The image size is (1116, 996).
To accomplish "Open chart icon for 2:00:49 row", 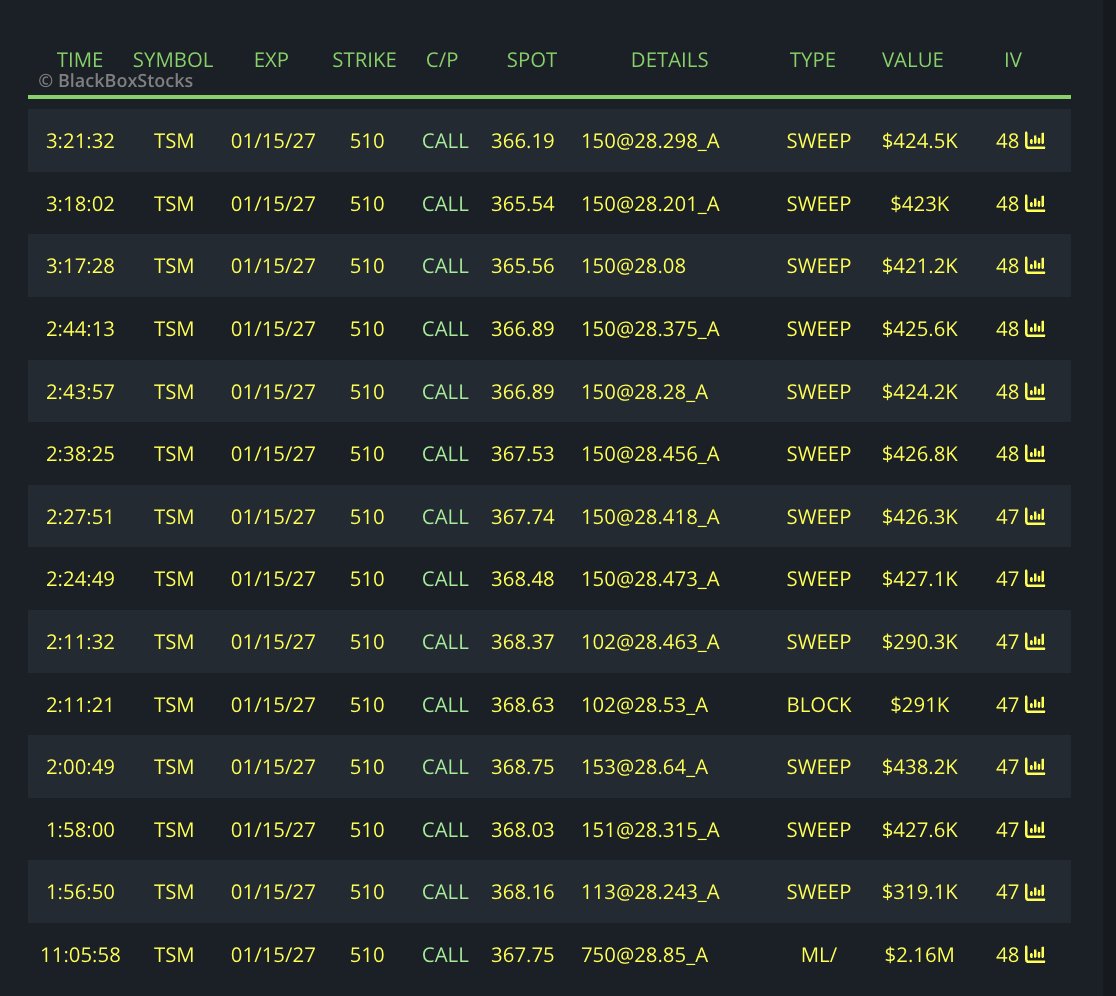I will click(1034, 766).
